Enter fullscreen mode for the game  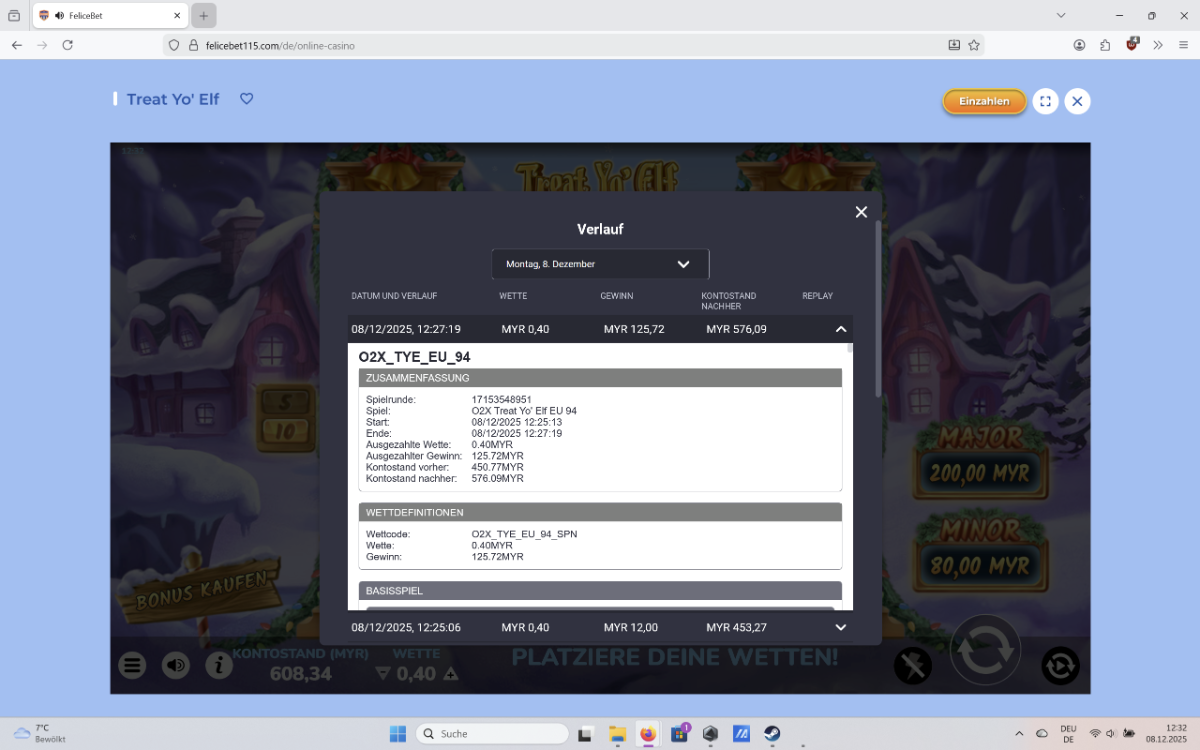[1045, 101]
